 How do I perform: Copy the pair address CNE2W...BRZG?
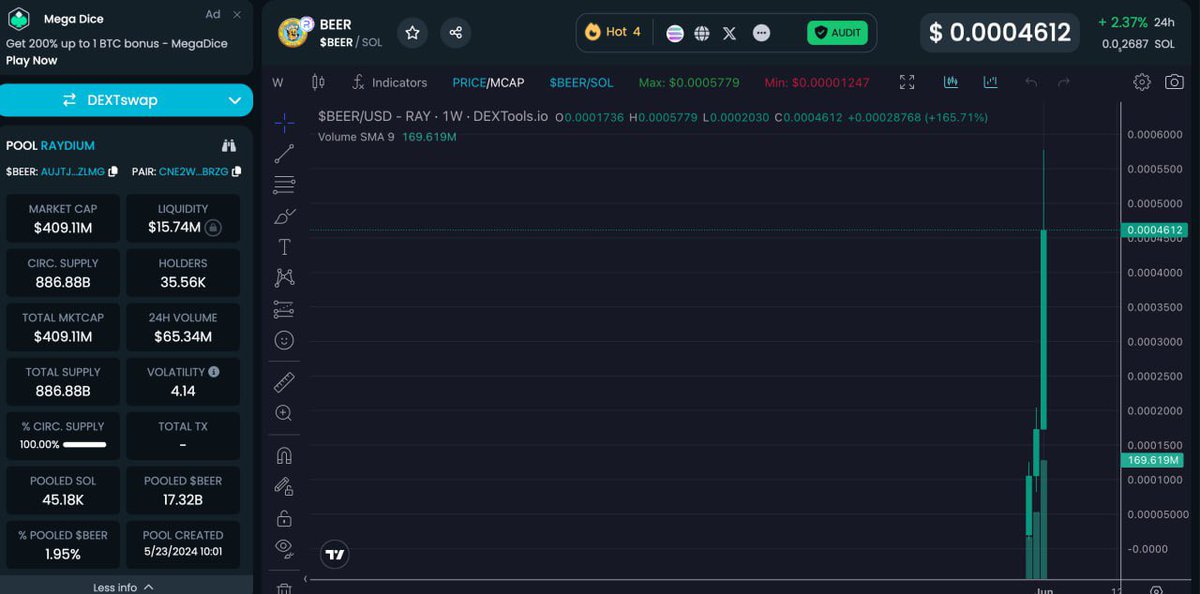click(x=236, y=172)
